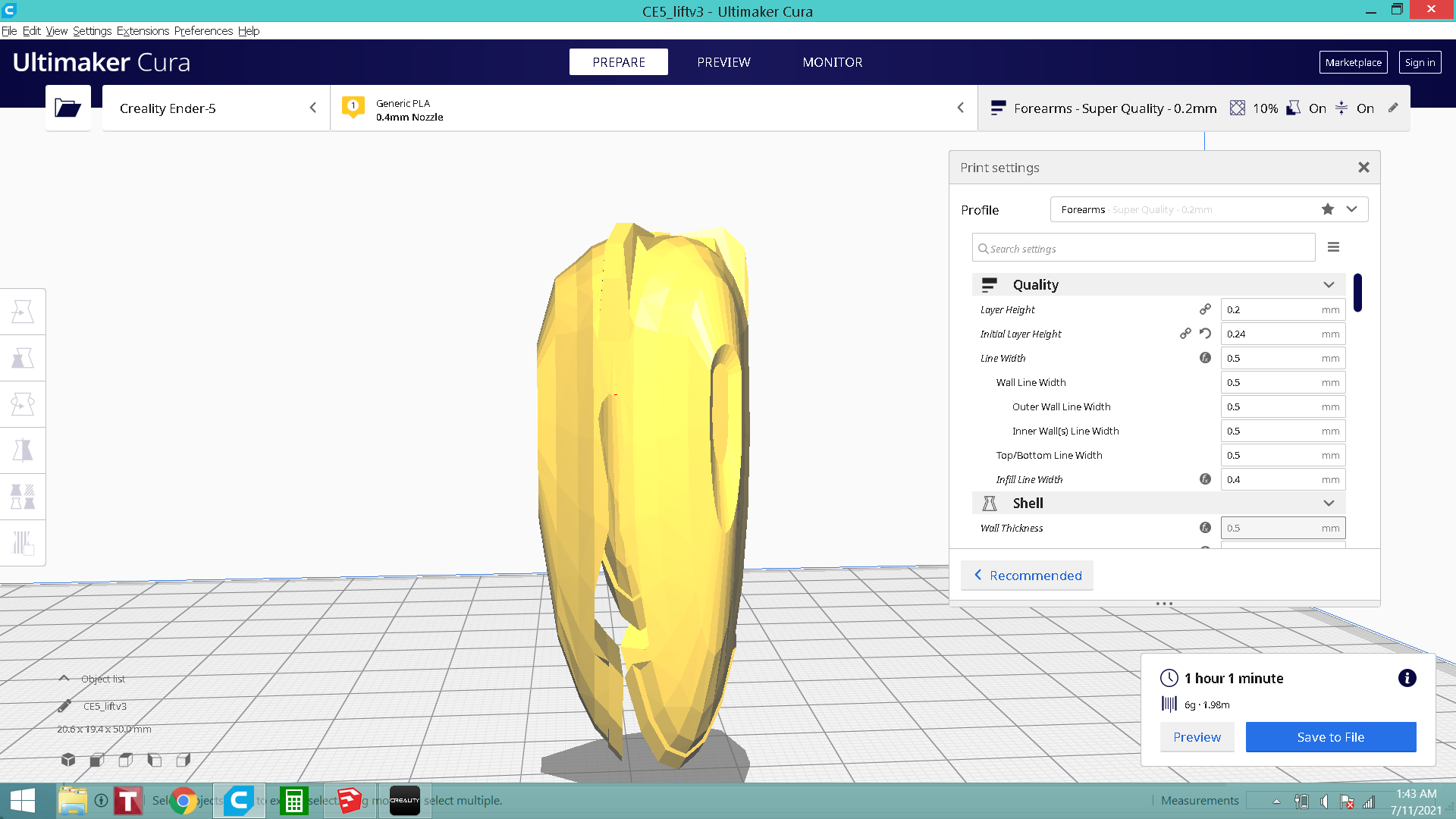Collapse the Object list

coord(64,679)
